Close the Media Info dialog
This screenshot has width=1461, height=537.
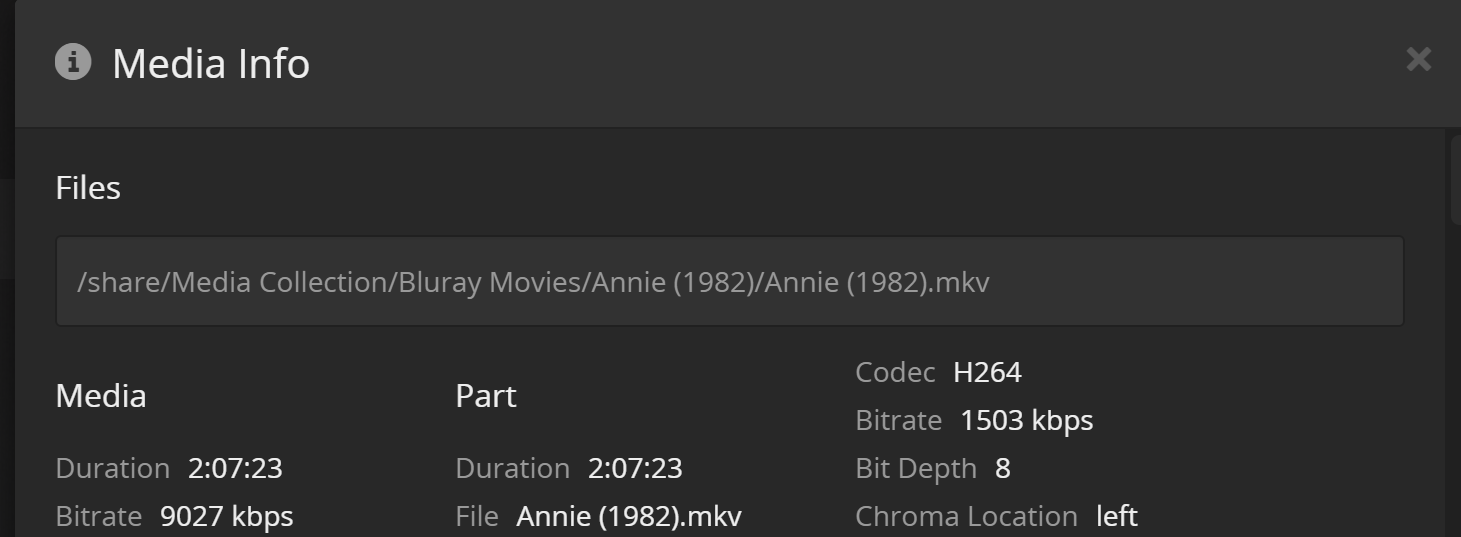pos(1418,60)
